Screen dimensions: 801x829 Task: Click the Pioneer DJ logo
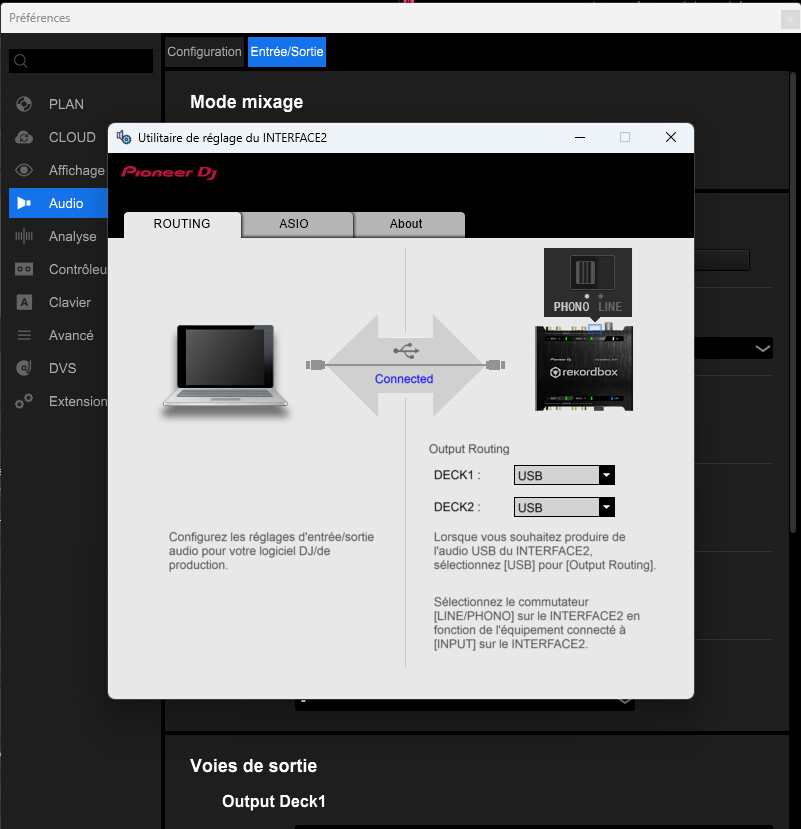(x=169, y=172)
